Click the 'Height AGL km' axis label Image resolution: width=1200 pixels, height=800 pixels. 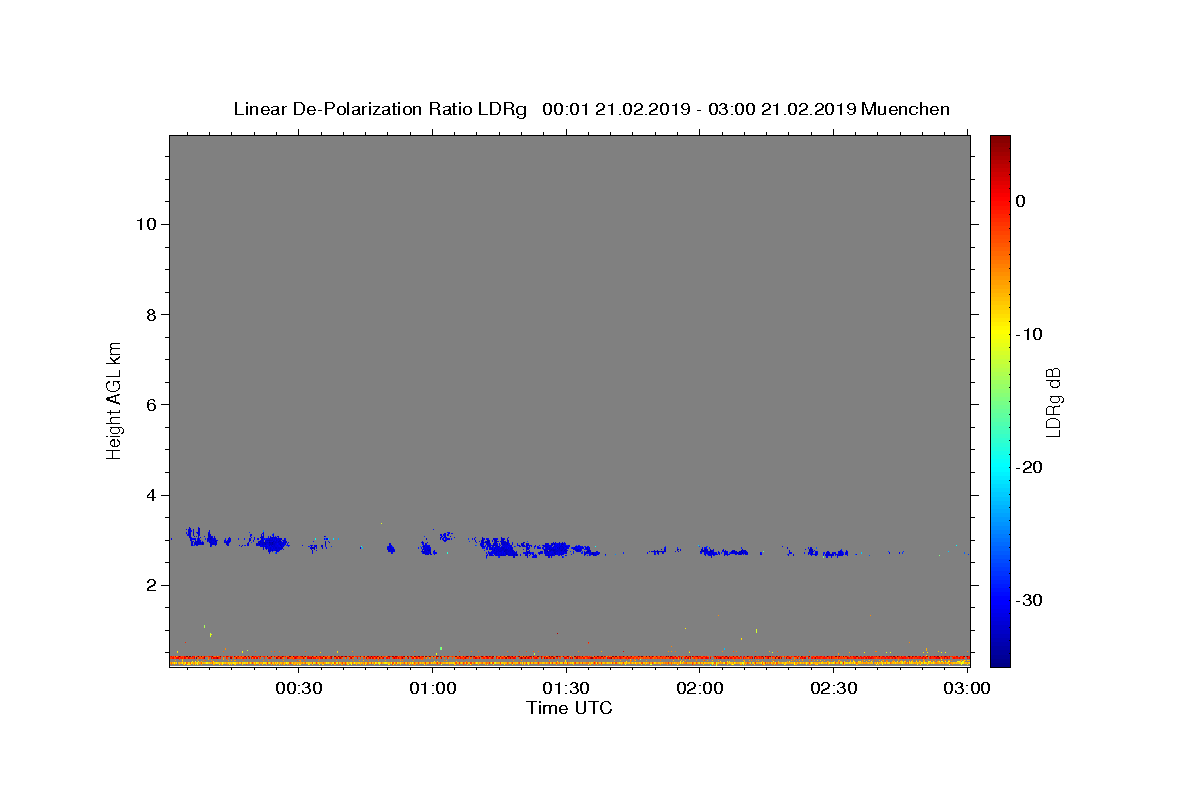(x=114, y=400)
